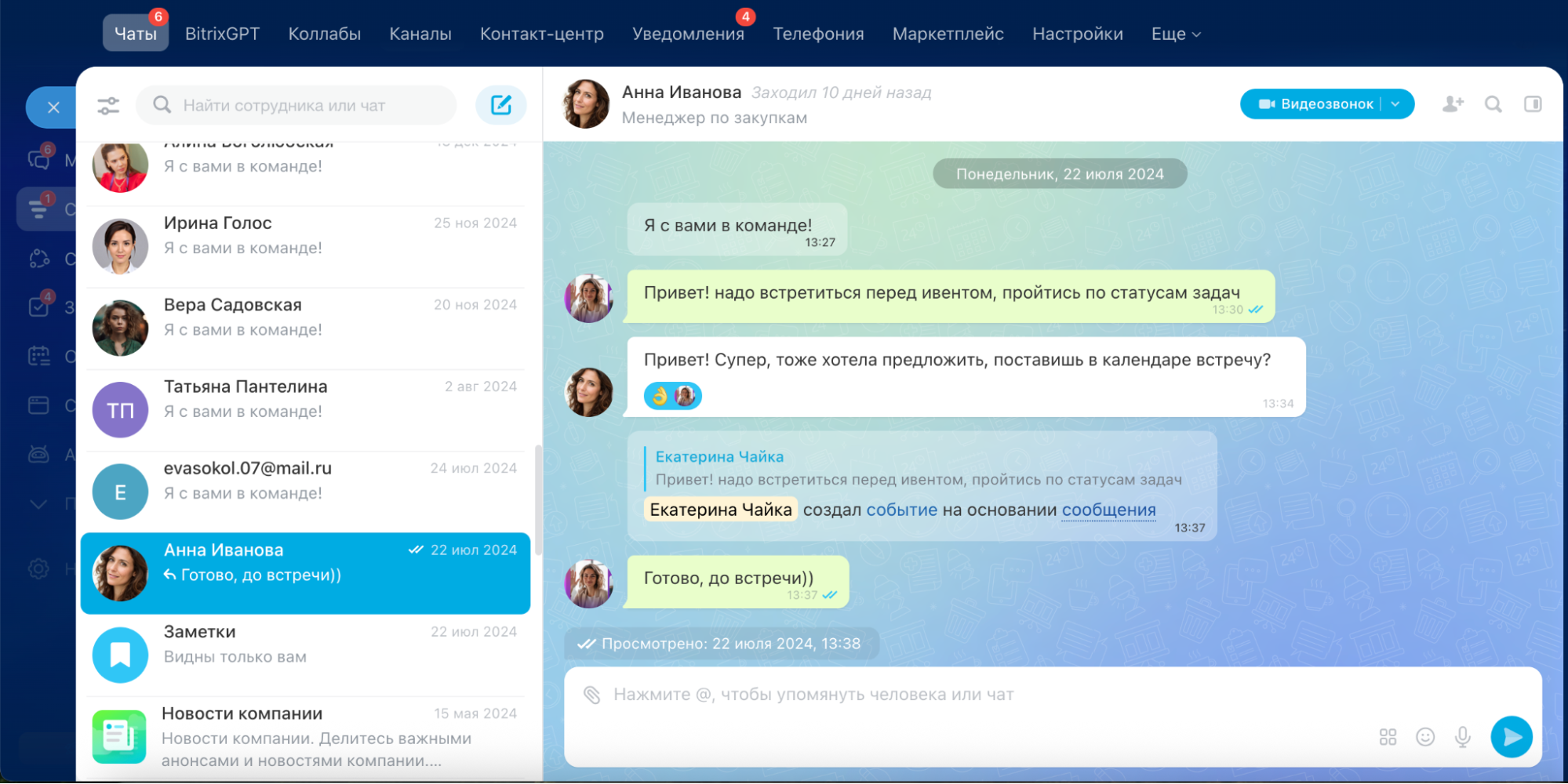
Task: Click the microphone voice message icon
Action: click(x=1463, y=737)
